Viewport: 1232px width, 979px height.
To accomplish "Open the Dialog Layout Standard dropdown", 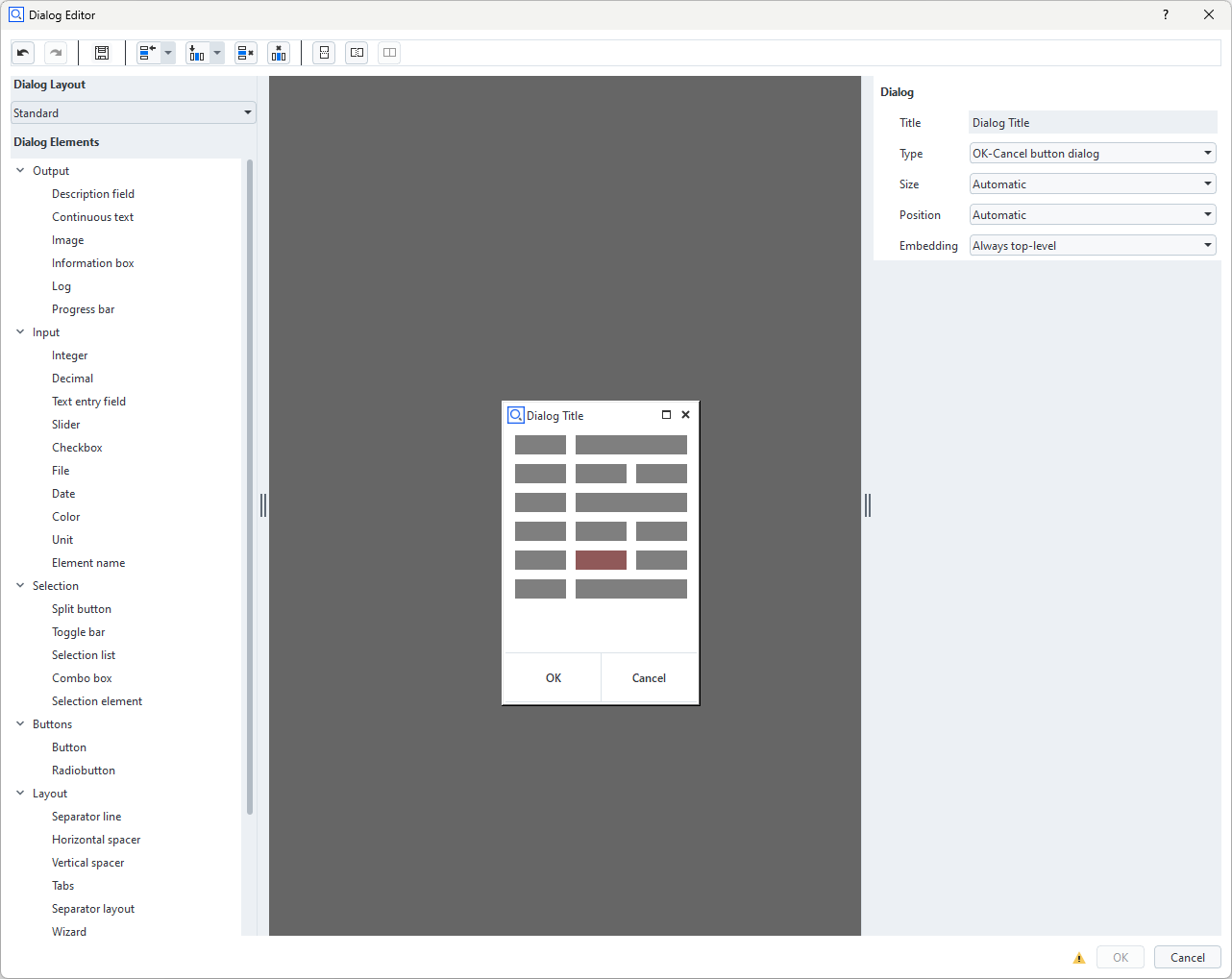I will (134, 112).
